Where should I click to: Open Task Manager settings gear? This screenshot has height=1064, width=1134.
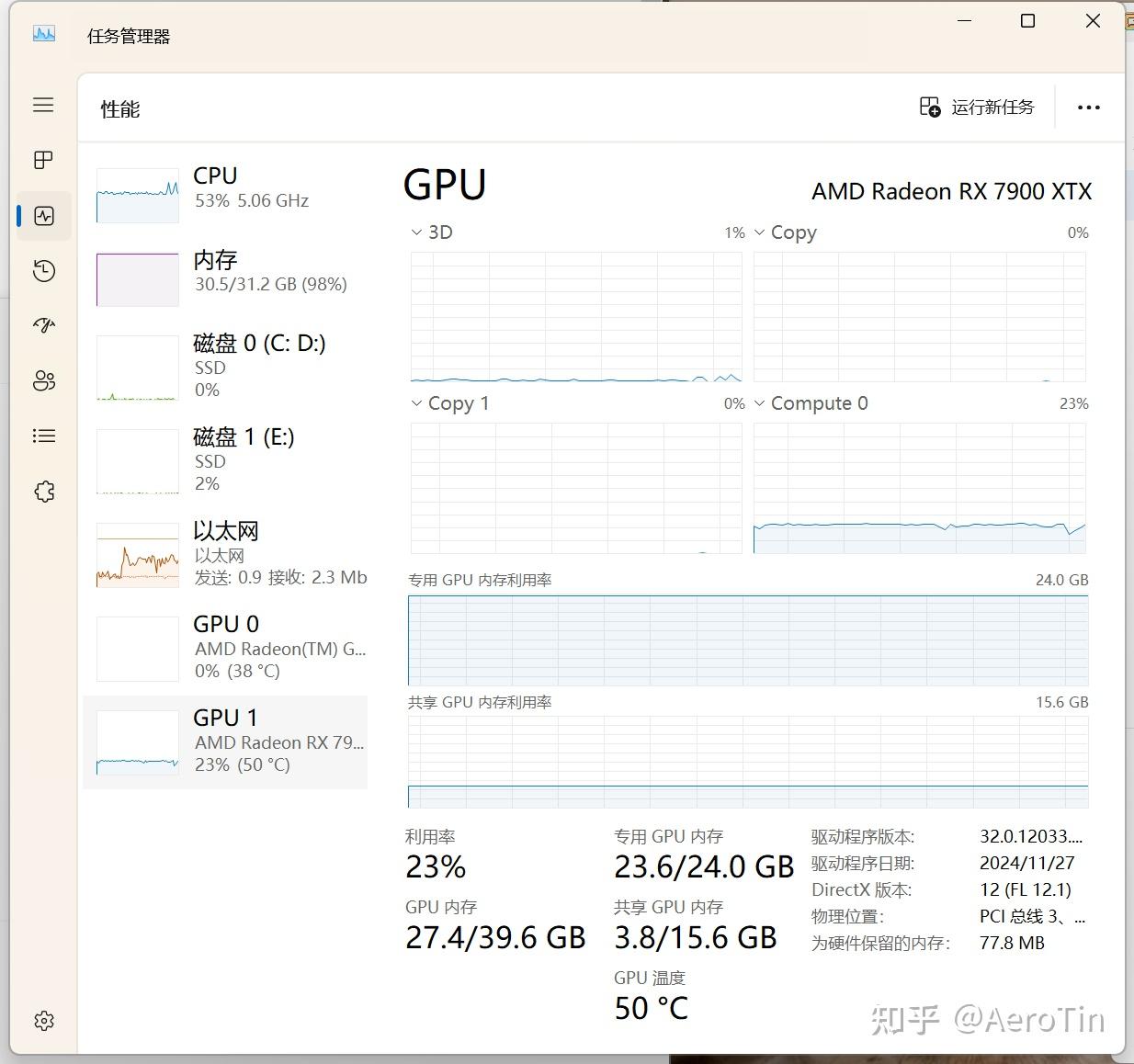43,1021
